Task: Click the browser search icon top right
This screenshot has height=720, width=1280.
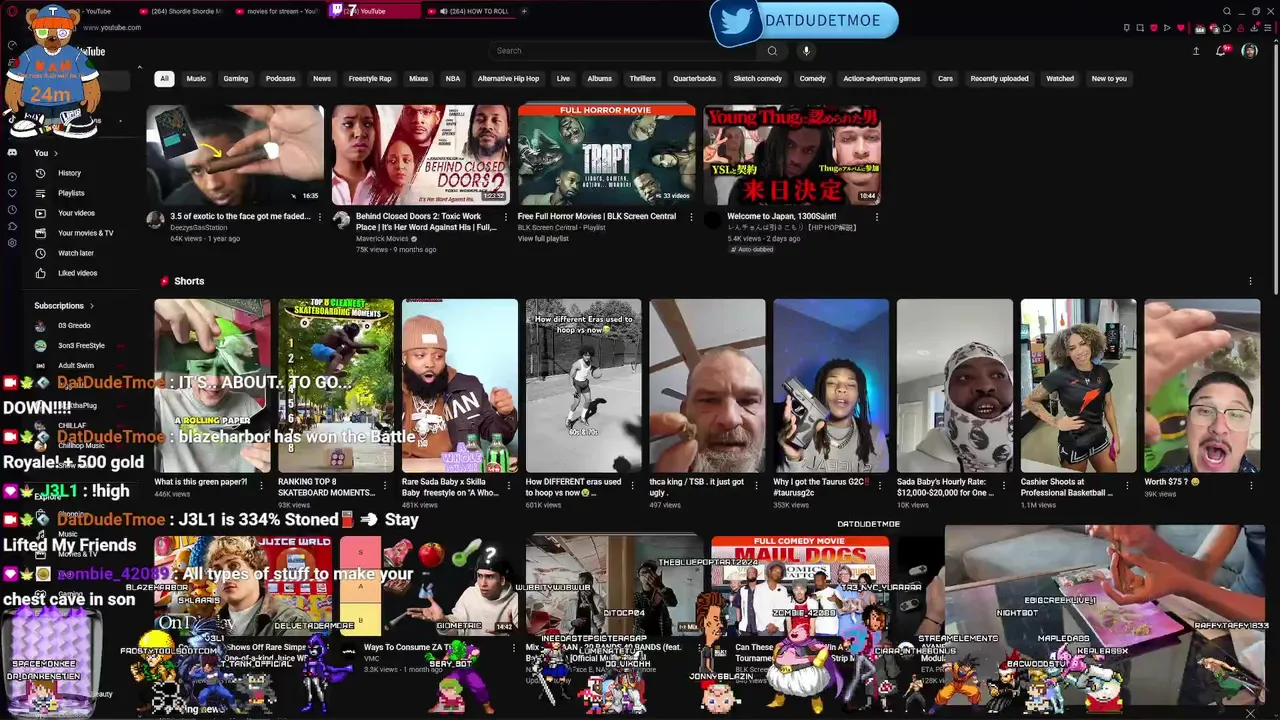Action: pos(1227,12)
